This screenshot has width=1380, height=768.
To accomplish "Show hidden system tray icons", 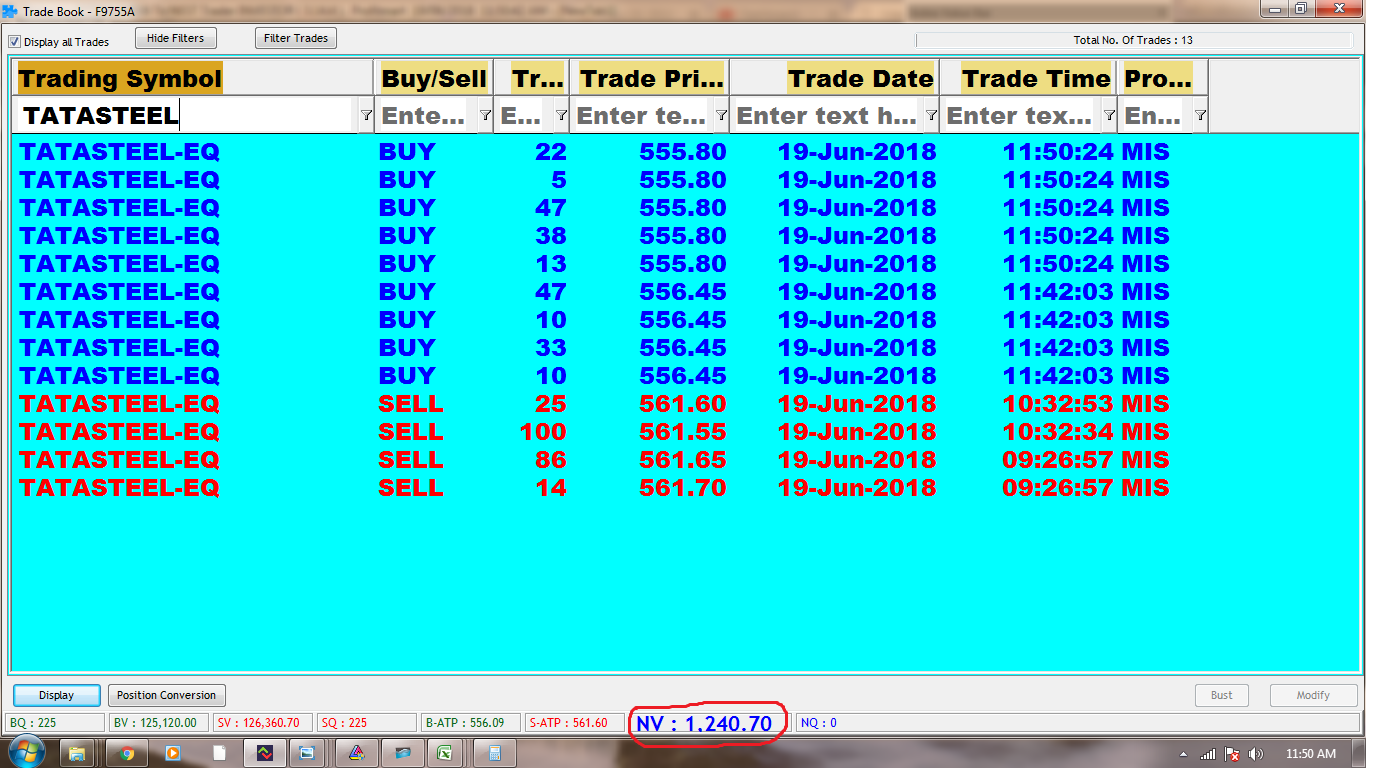I will 1185,754.
